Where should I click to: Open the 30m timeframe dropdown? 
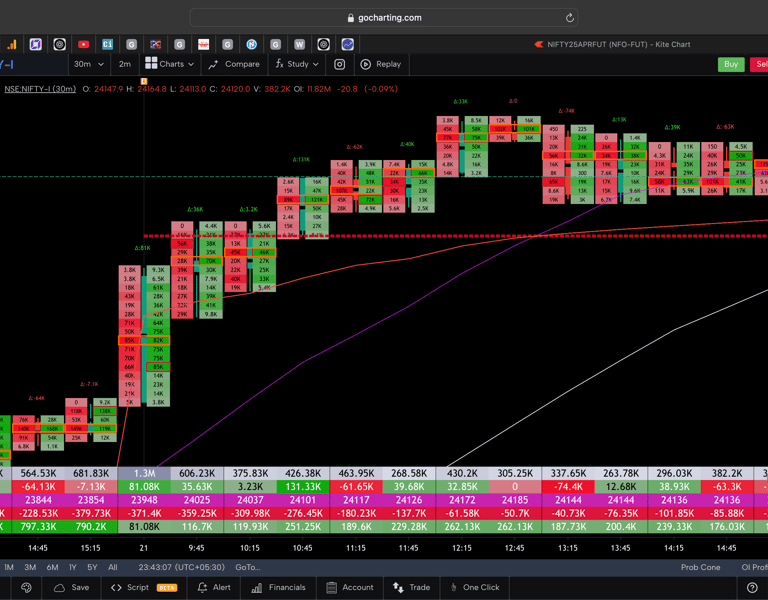tap(89, 64)
